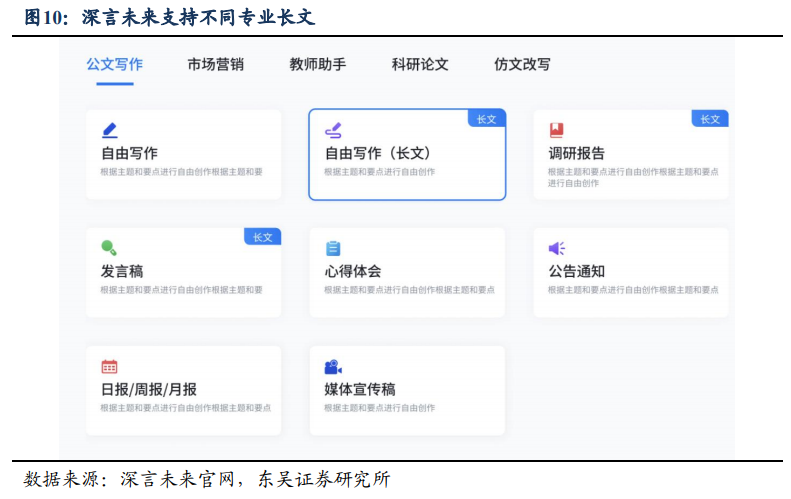
Task: Click the description under 自由写作（长文）
Action: 379,172
